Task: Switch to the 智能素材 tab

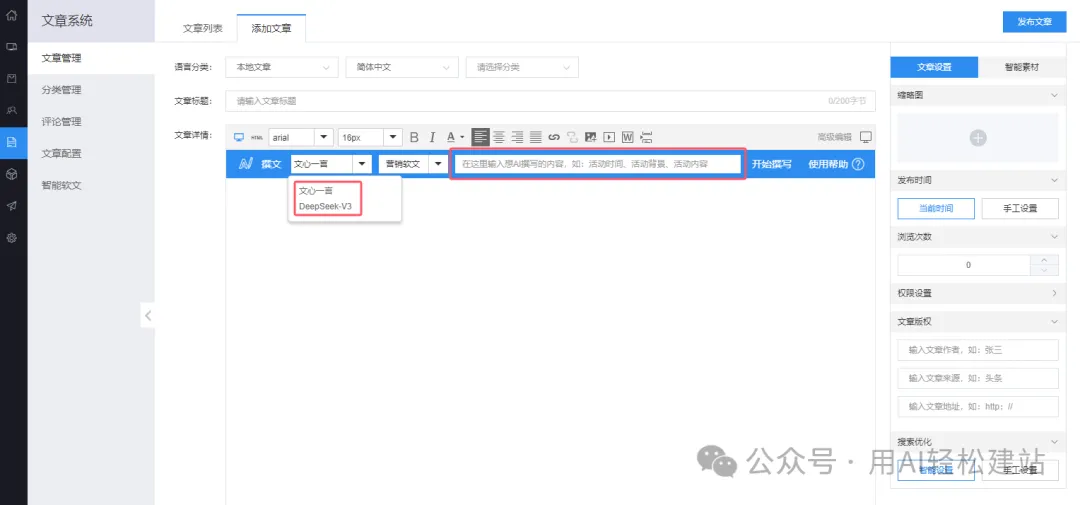Action: pos(1021,68)
